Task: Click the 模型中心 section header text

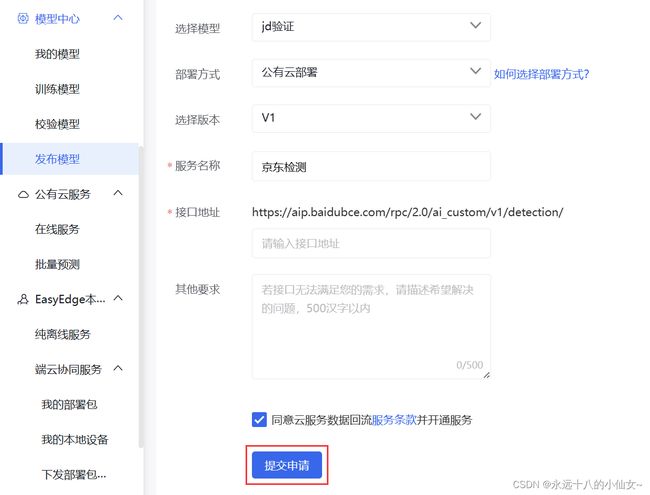Action: 57,19
